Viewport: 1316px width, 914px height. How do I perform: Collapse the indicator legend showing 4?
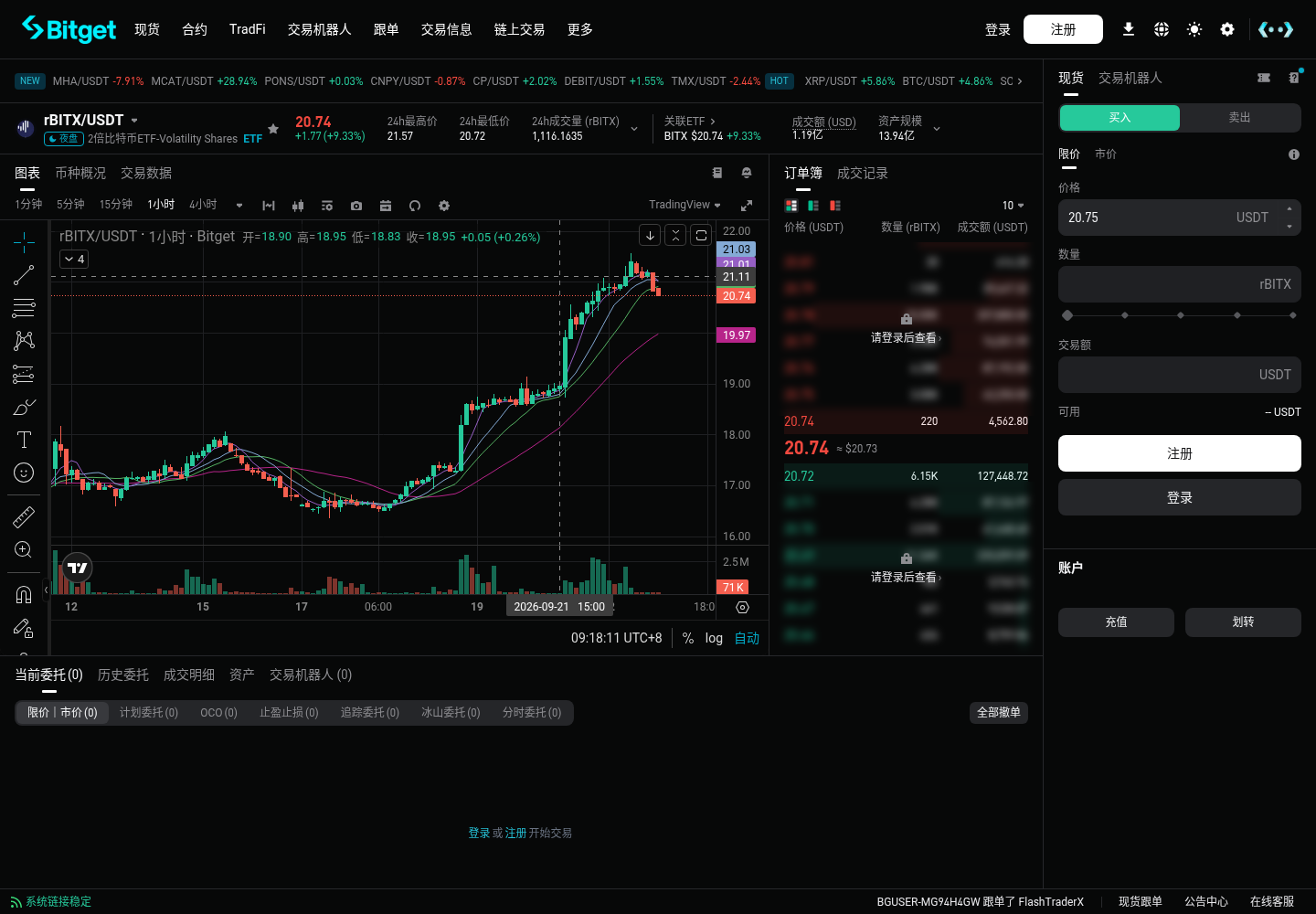coord(74,260)
